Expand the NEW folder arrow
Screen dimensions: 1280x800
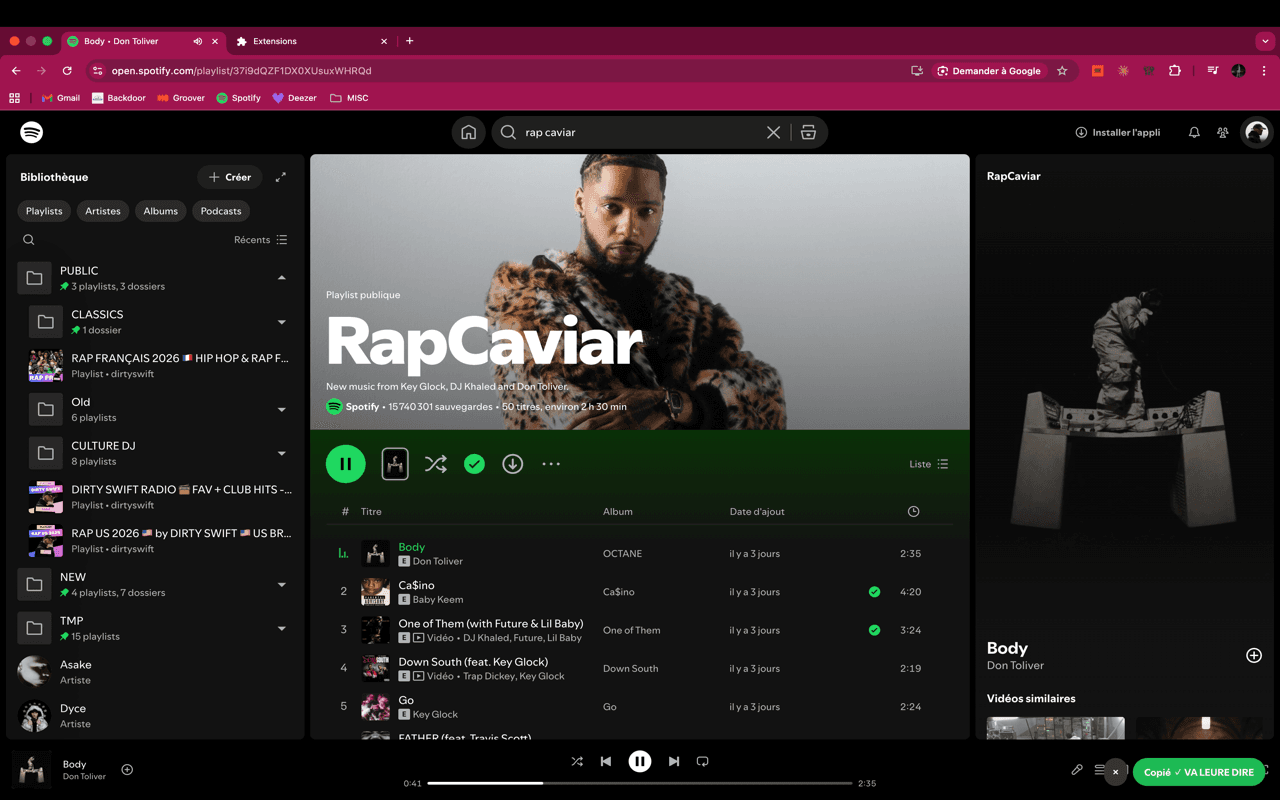[x=281, y=585]
